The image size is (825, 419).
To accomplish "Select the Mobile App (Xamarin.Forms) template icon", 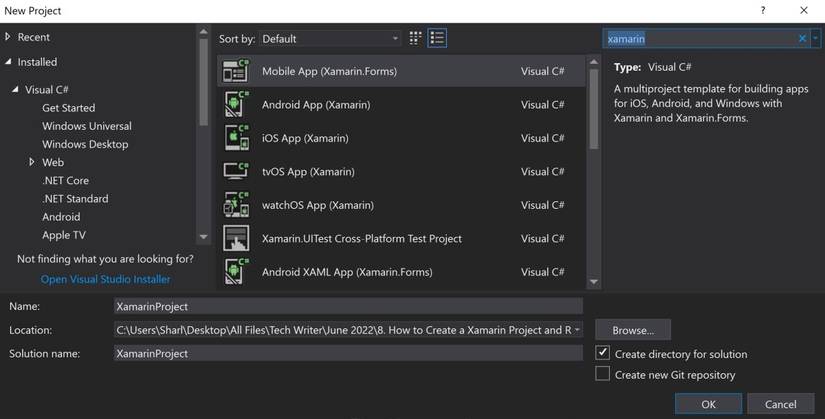I will pyautogui.click(x=236, y=71).
